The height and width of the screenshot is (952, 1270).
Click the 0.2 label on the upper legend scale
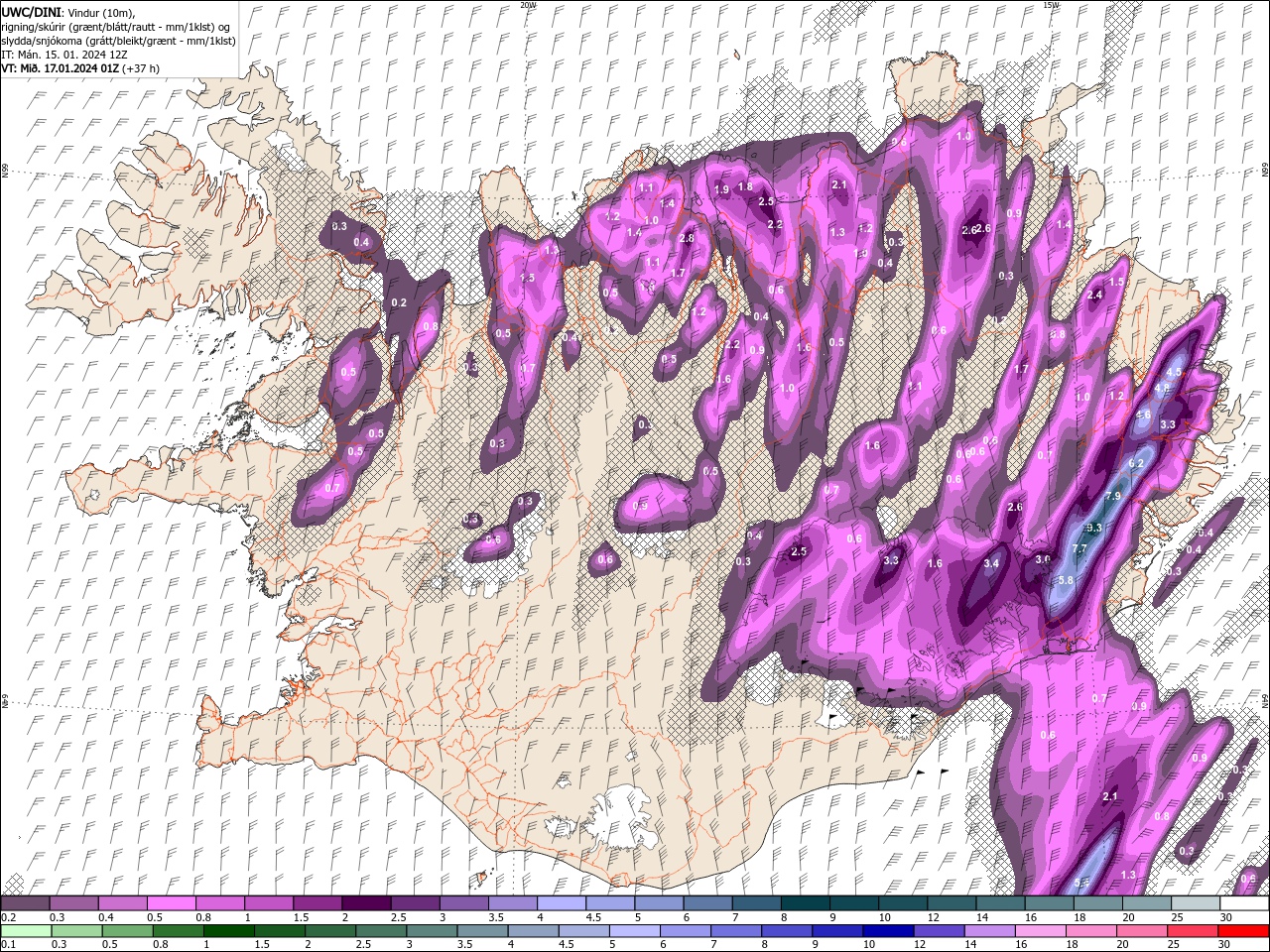(8, 917)
